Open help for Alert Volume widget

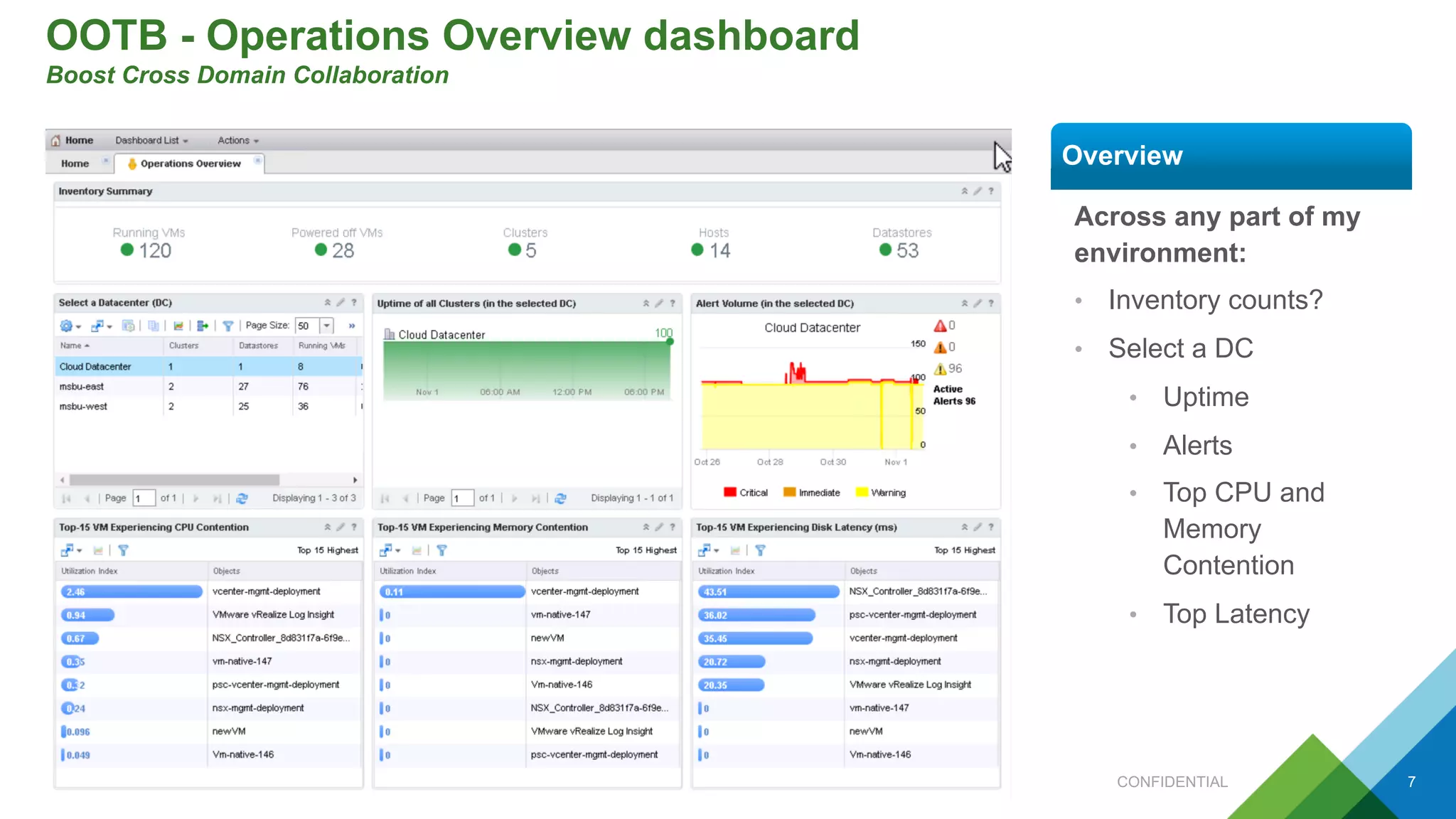click(x=990, y=303)
